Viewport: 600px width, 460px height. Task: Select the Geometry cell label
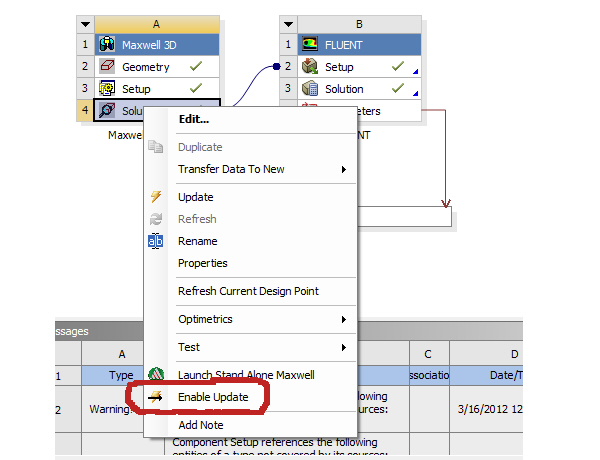146,67
